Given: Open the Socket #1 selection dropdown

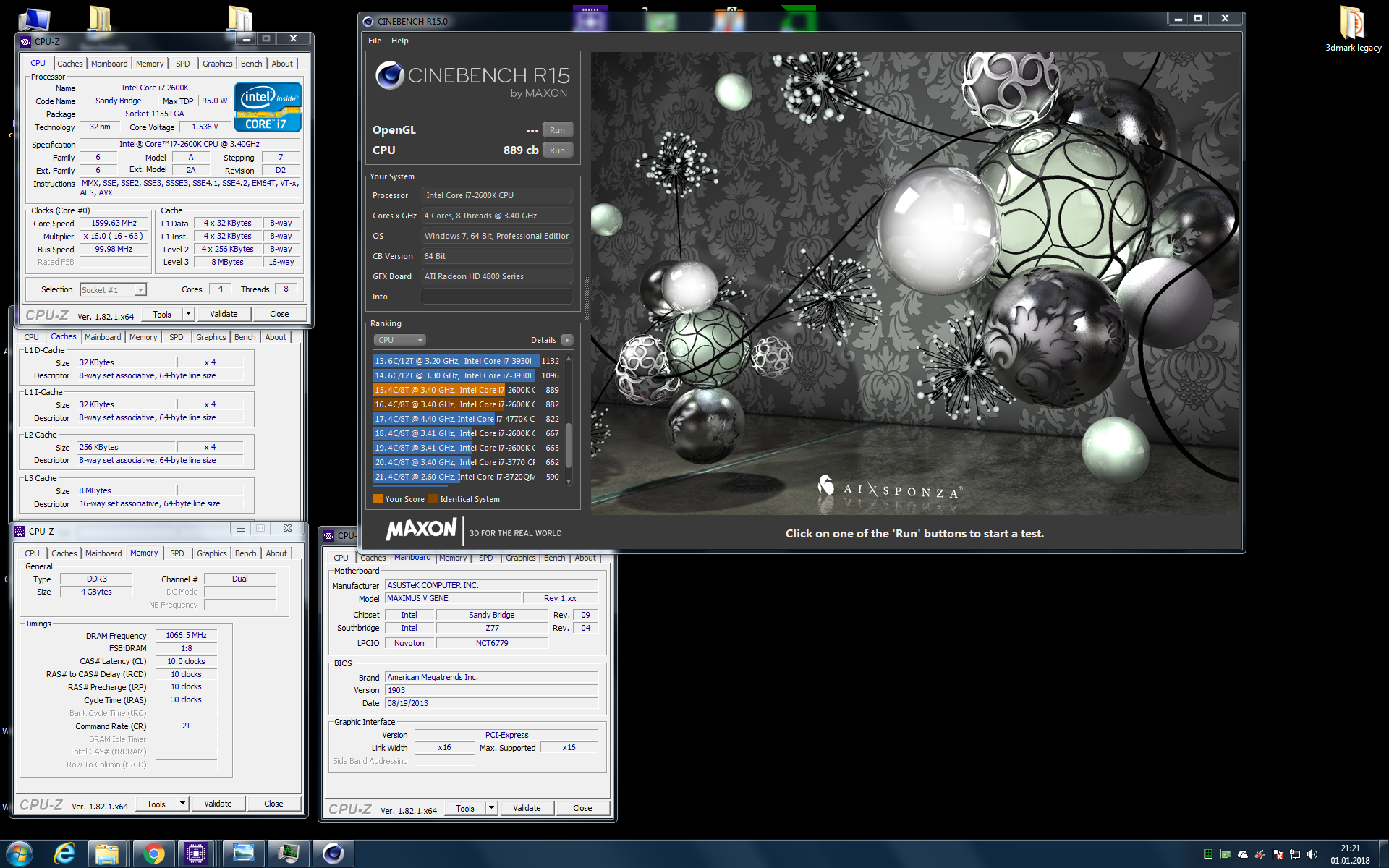Looking at the screenshot, I should point(113,290).
